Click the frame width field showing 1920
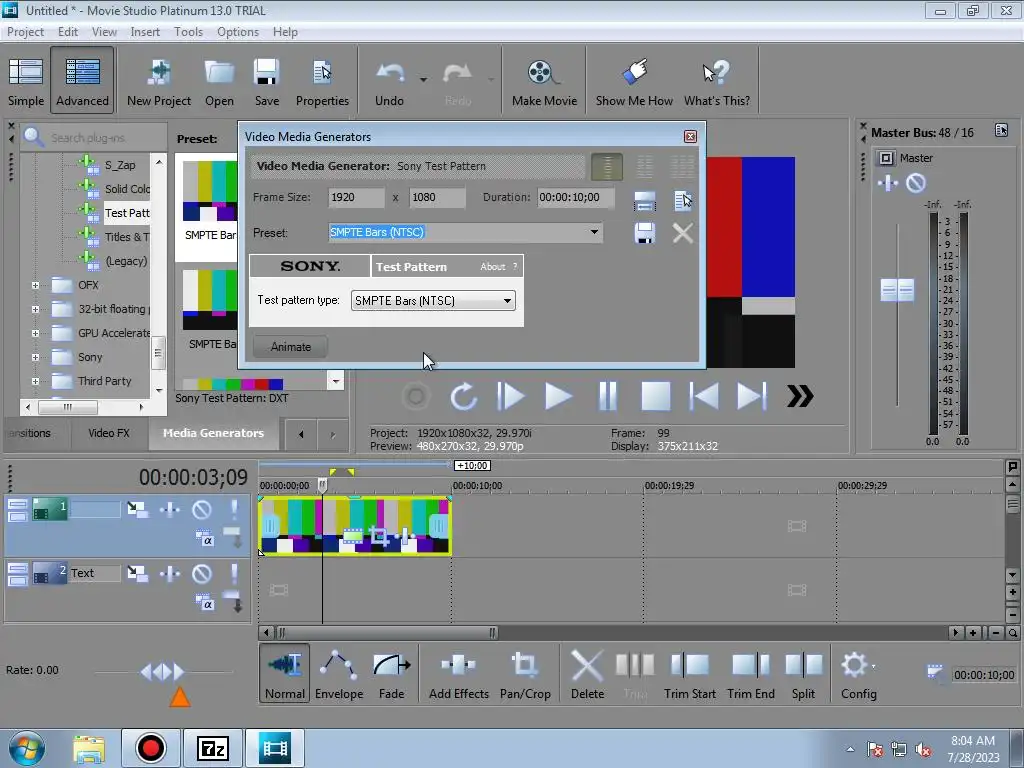1024x768 pixels. click(x=357, y=197)
